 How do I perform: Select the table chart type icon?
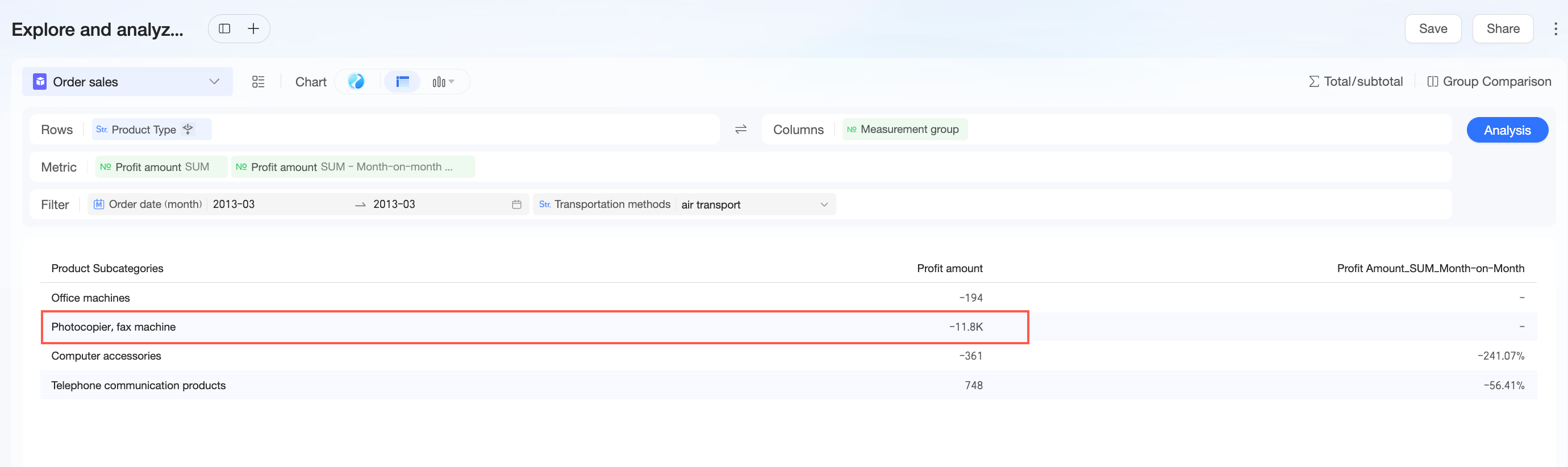pos(402,82)
